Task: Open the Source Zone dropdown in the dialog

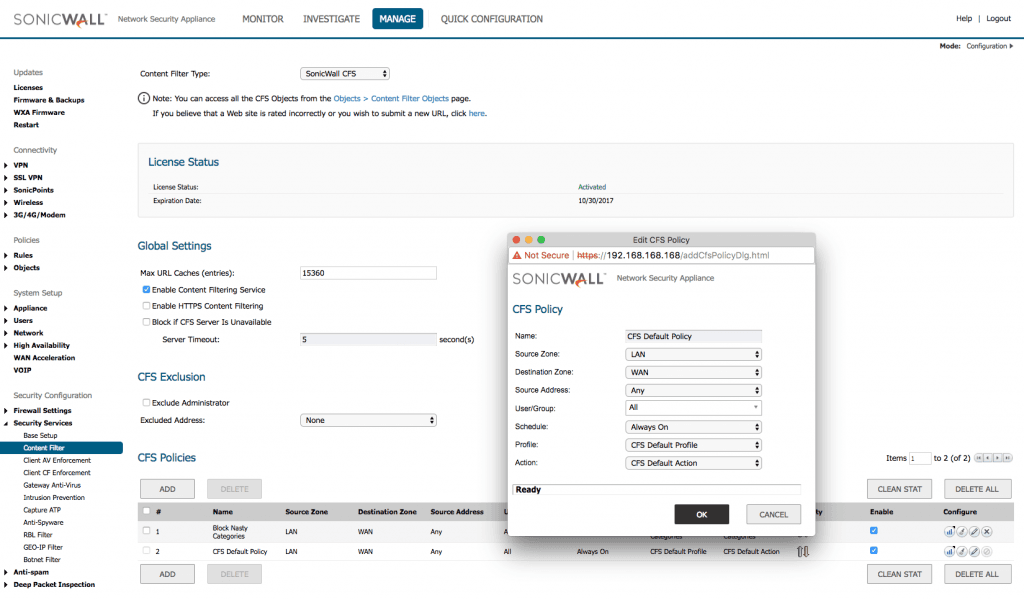Action: [694, 355]
